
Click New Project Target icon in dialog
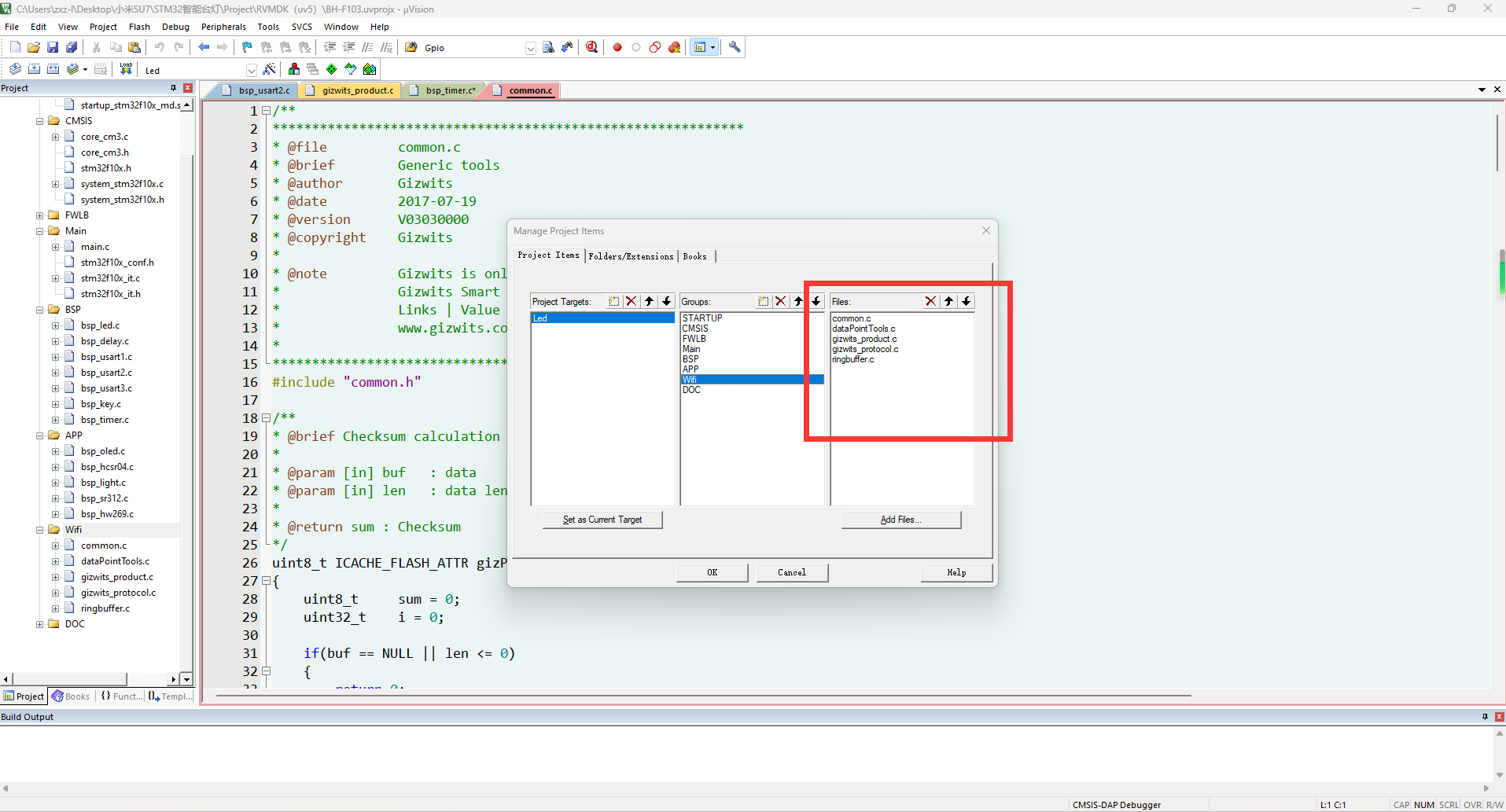(614, 301)
